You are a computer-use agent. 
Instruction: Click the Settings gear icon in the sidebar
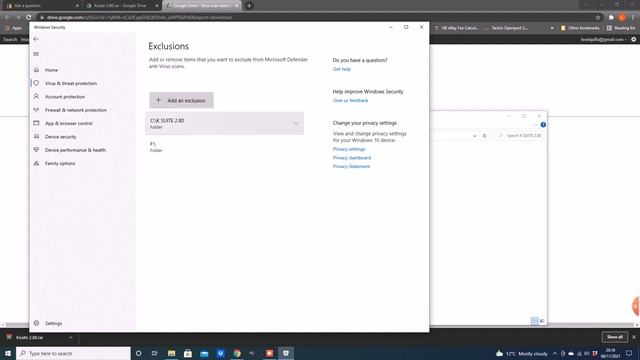click(36, 323)
